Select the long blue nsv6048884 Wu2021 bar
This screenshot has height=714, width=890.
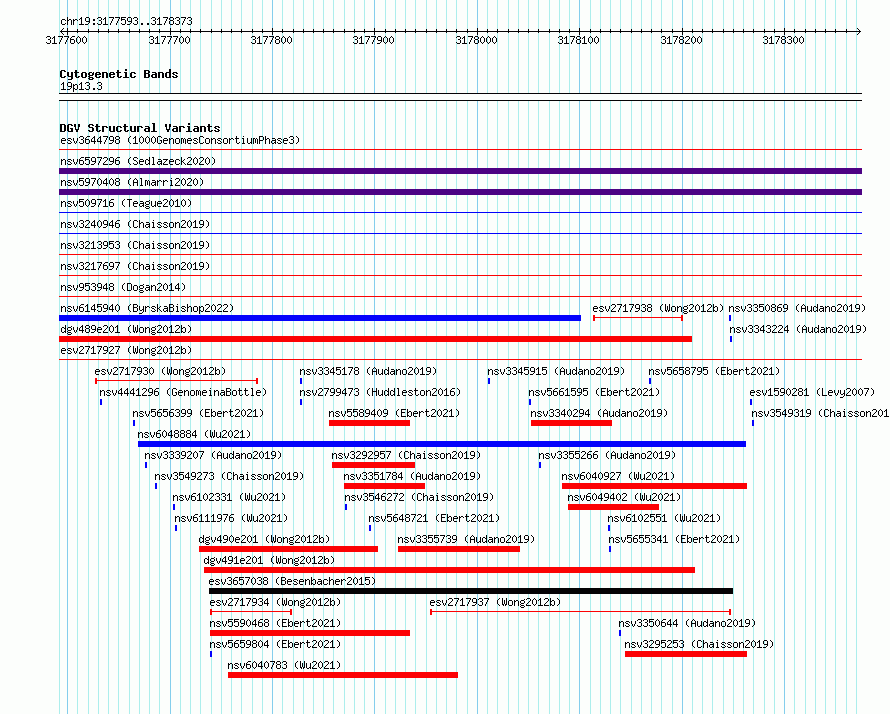(441, 444)
